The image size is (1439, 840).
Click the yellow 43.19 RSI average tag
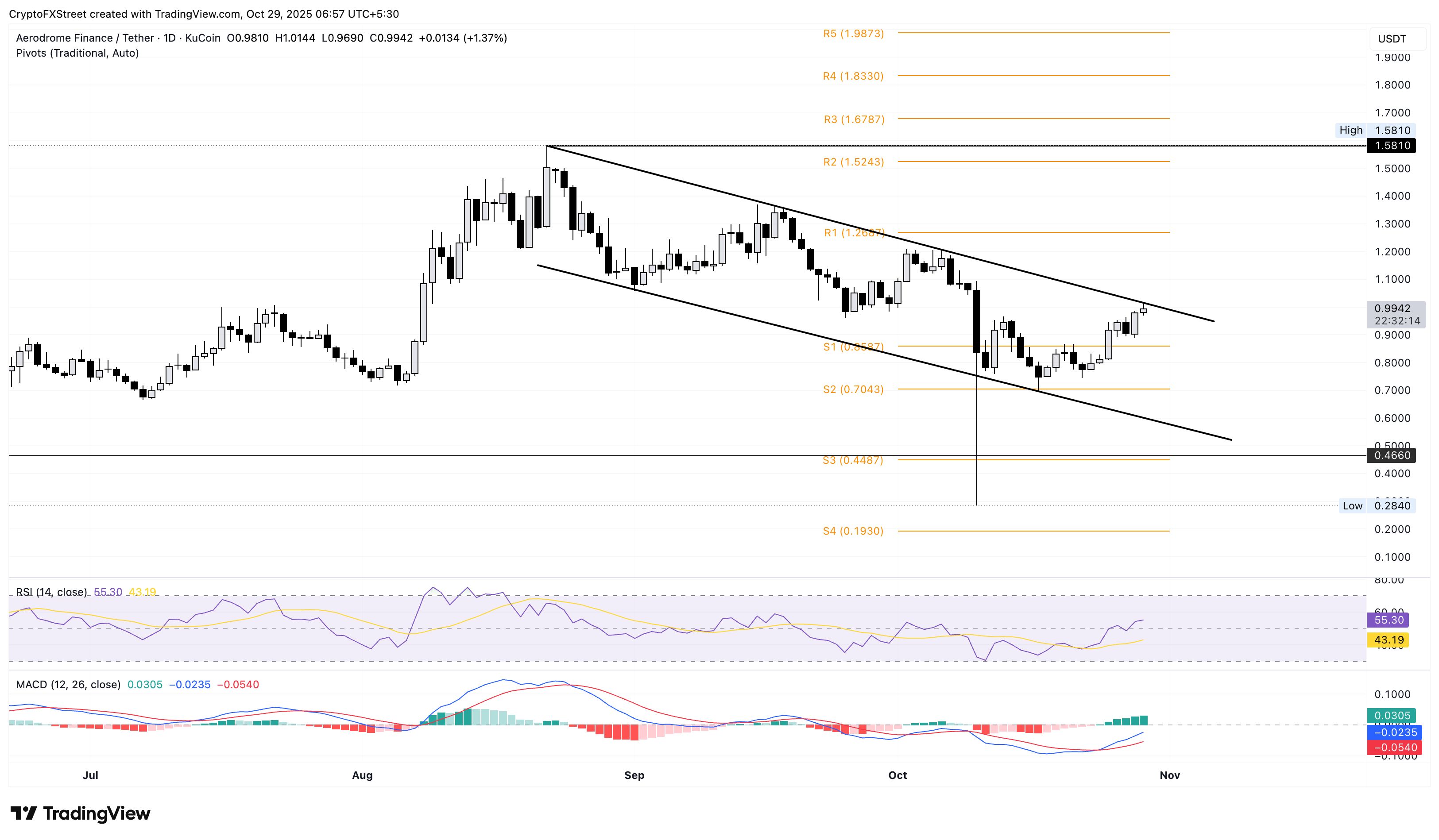point(1388,640)
